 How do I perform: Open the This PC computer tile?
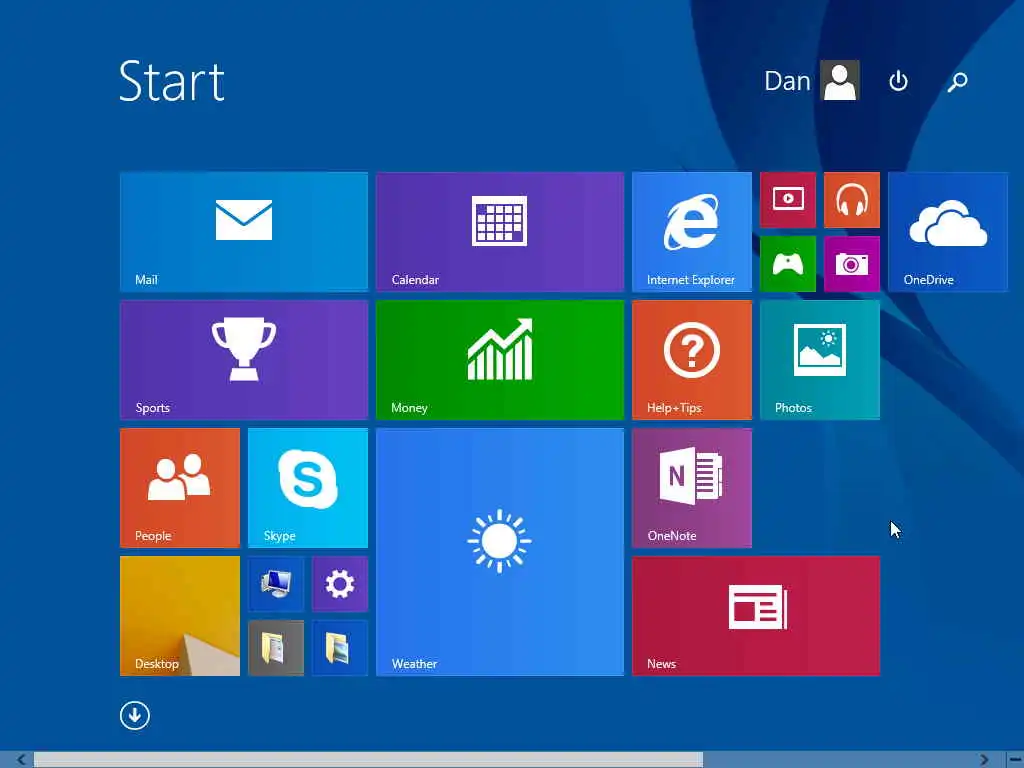[x=276, y=584]
